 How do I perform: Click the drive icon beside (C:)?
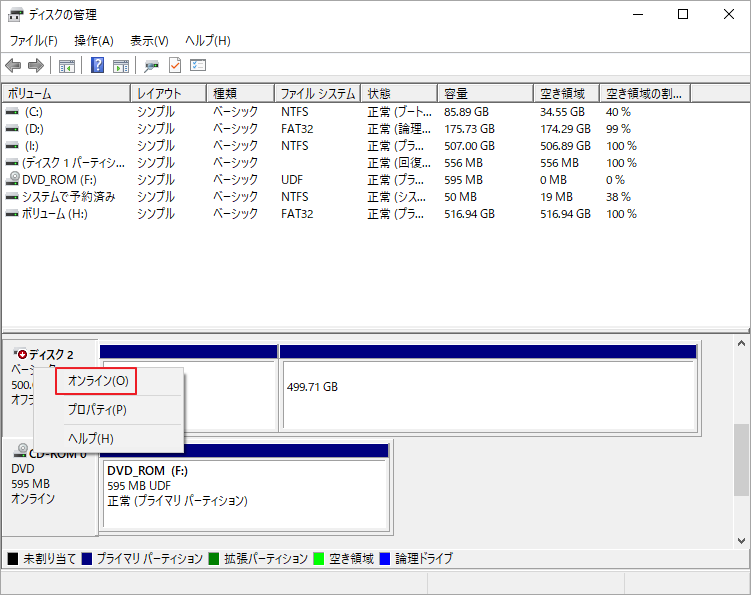[12, 112]
